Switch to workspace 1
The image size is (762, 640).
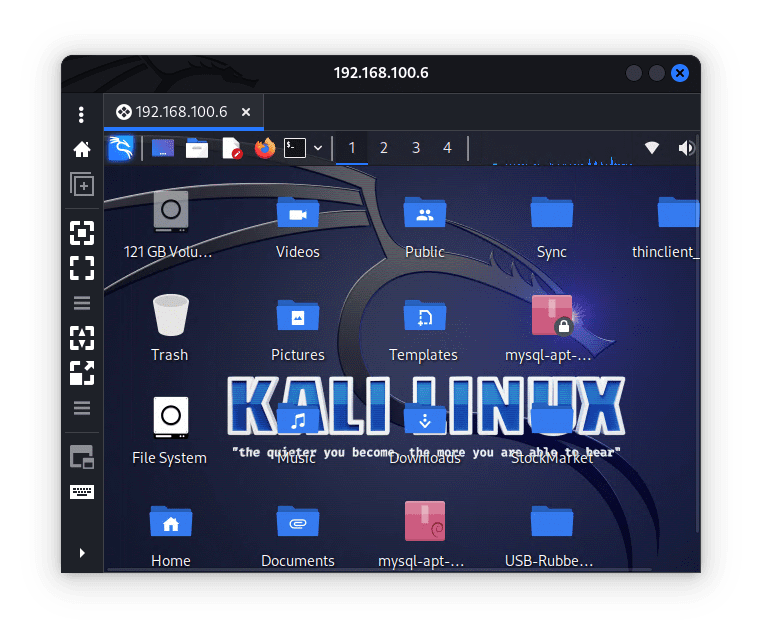coord(352,148)
